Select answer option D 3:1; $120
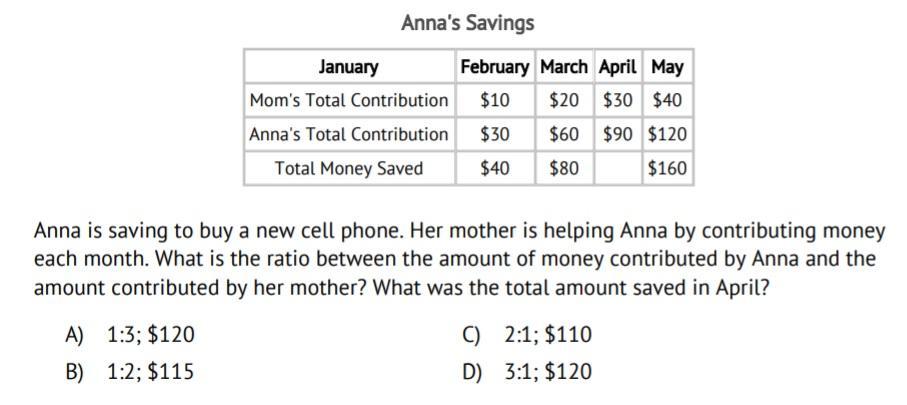The image size is (907, 405). click(527, 371)
